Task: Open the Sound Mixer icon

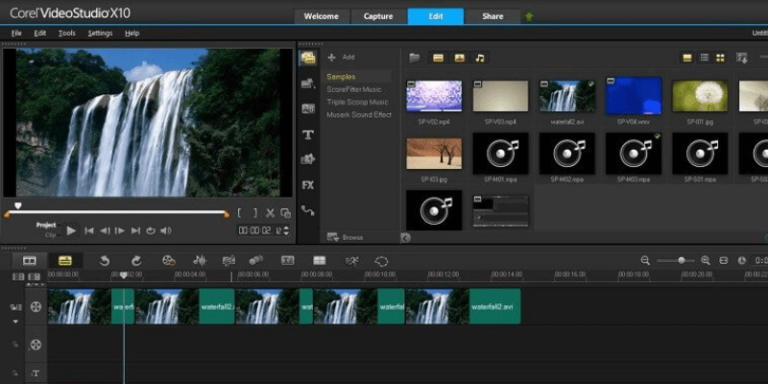Action: 200,261
